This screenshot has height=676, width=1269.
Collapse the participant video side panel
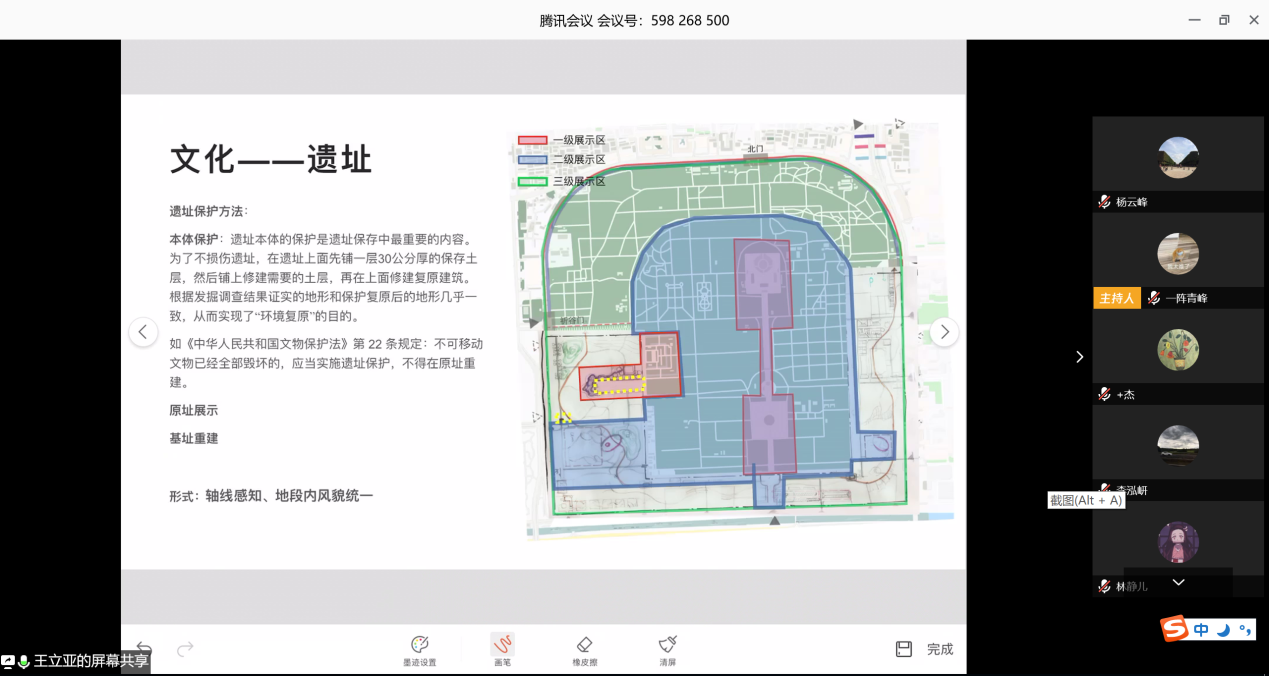click(x=1079, y=357)
